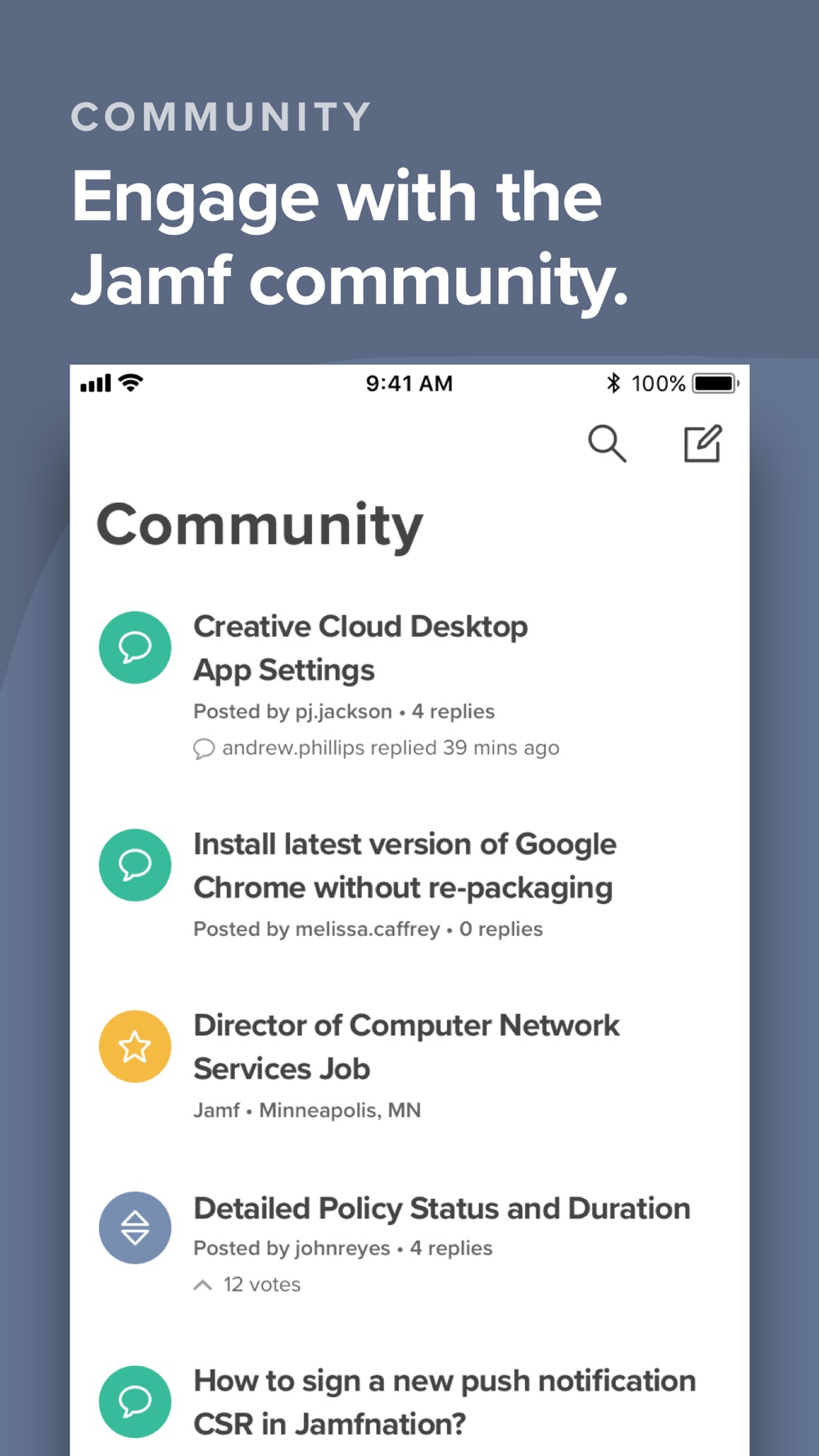Screen dimensions: 819x1456
Task: Tap discussion icon beside push notification post
Action: pyautogui.click(x=135, y=1402)
